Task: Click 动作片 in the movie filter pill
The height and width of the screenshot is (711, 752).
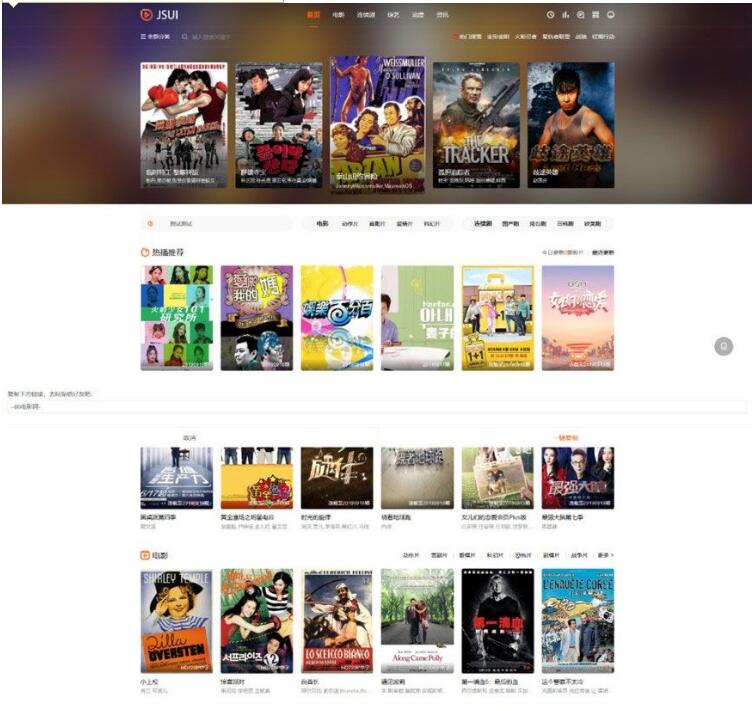Action: click(x=350, y=224)
